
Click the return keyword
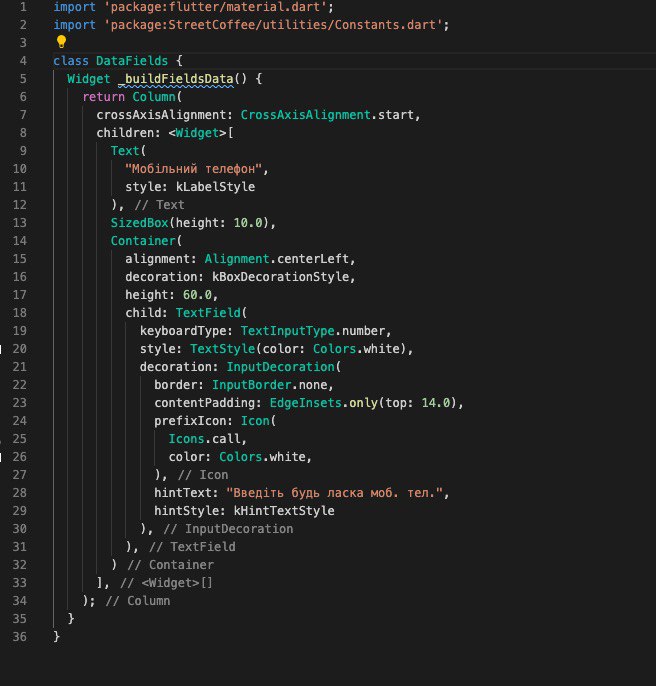tap(103, 97)
